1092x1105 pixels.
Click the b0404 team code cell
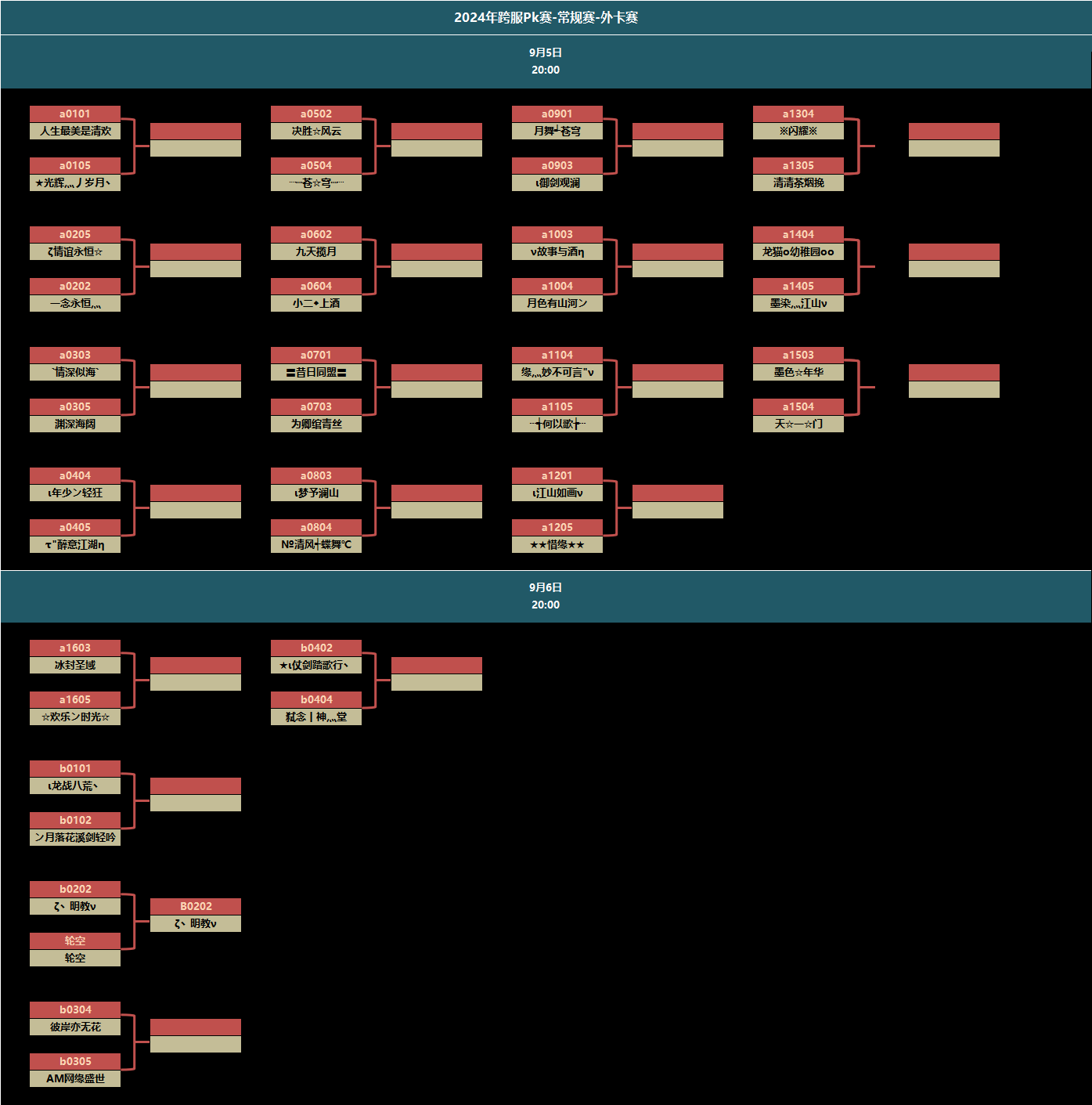tap(316, 699)
